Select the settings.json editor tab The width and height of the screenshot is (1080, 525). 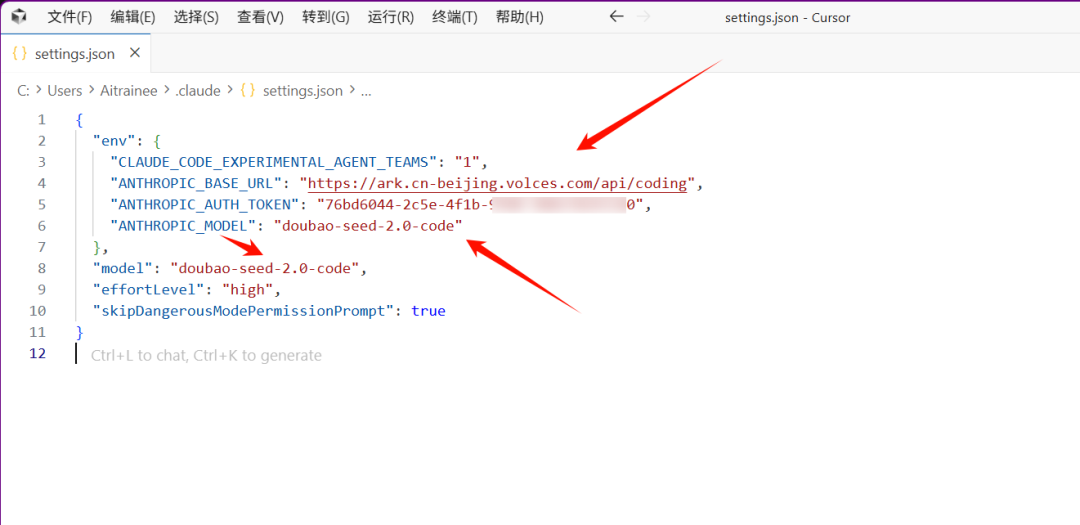[x=74, y=54]
